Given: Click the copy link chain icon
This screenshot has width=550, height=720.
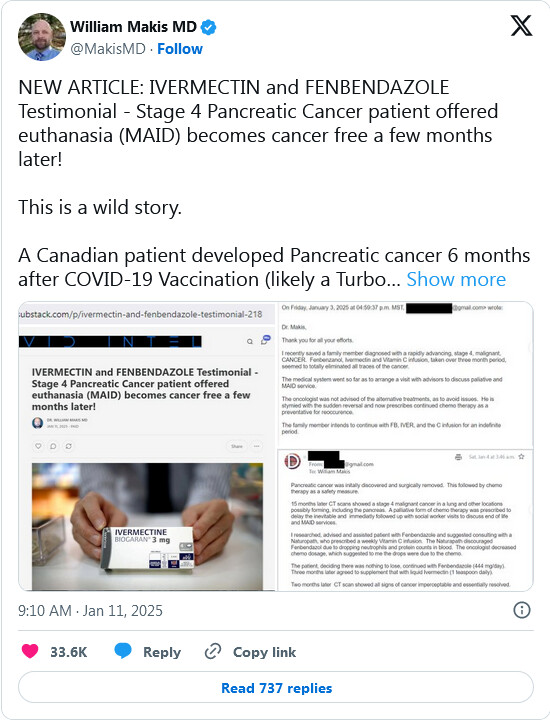Looking at the screenshot, I should coord(213,651).
